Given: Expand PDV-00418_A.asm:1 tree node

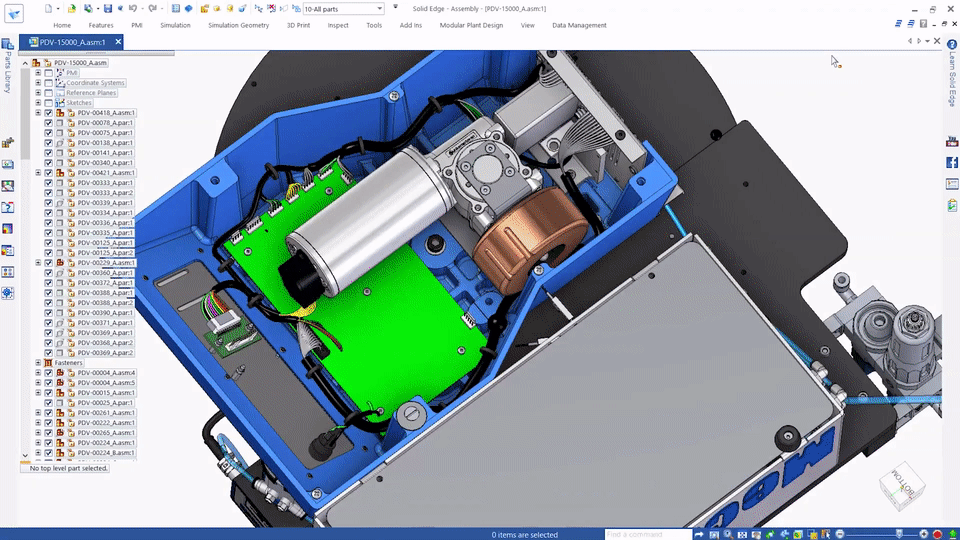Looking at the screenshot, I should pyautogui.click(x=38, y=113).
